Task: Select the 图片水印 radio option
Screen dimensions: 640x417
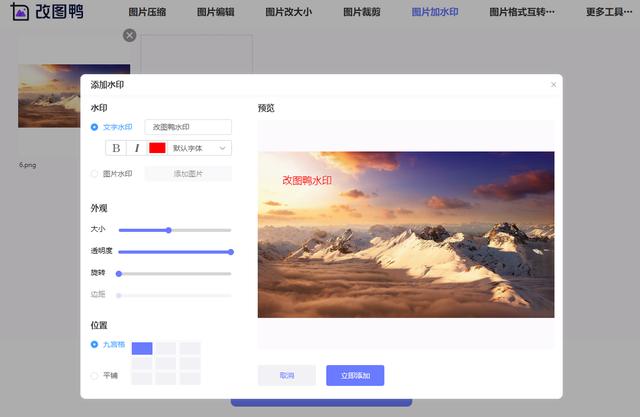Action: 94,174
